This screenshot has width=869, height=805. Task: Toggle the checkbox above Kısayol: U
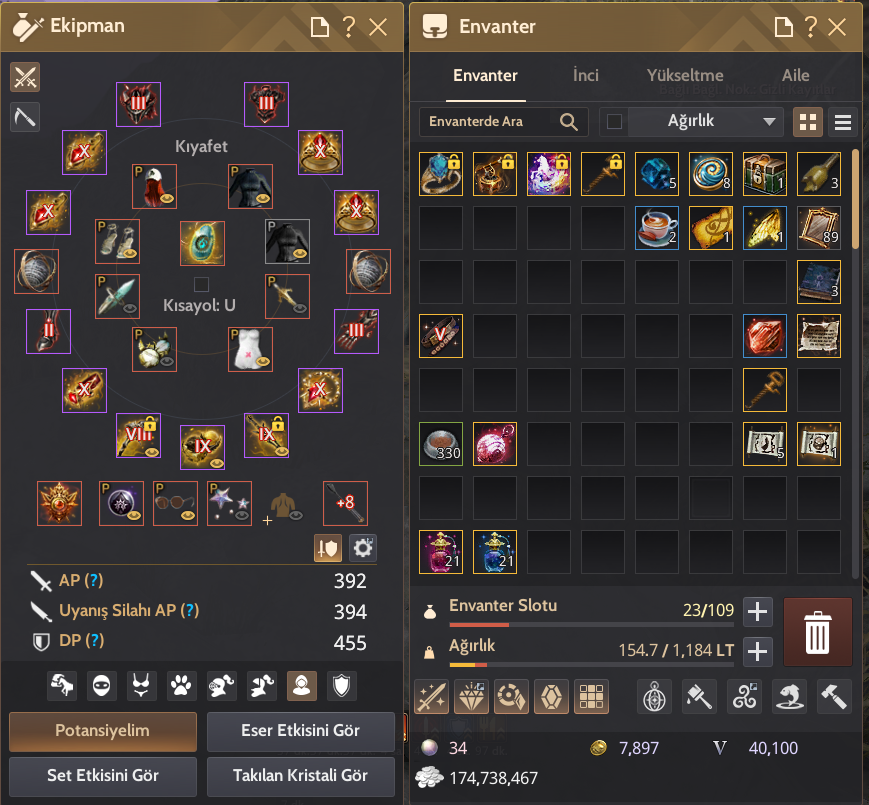[201, 284]
